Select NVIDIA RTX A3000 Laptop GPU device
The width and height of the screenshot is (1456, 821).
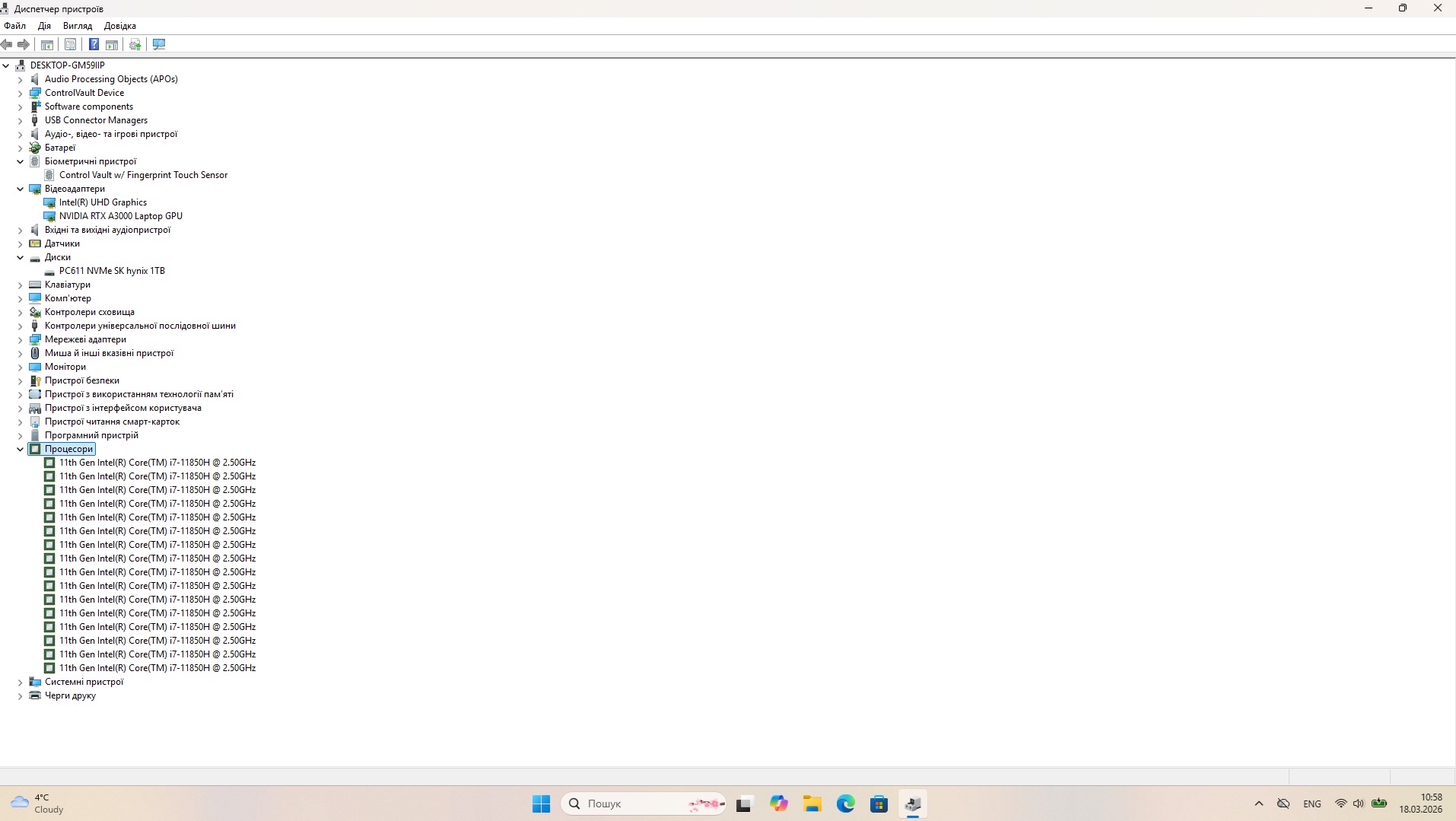pyautogui.click(x=120, y=216)
